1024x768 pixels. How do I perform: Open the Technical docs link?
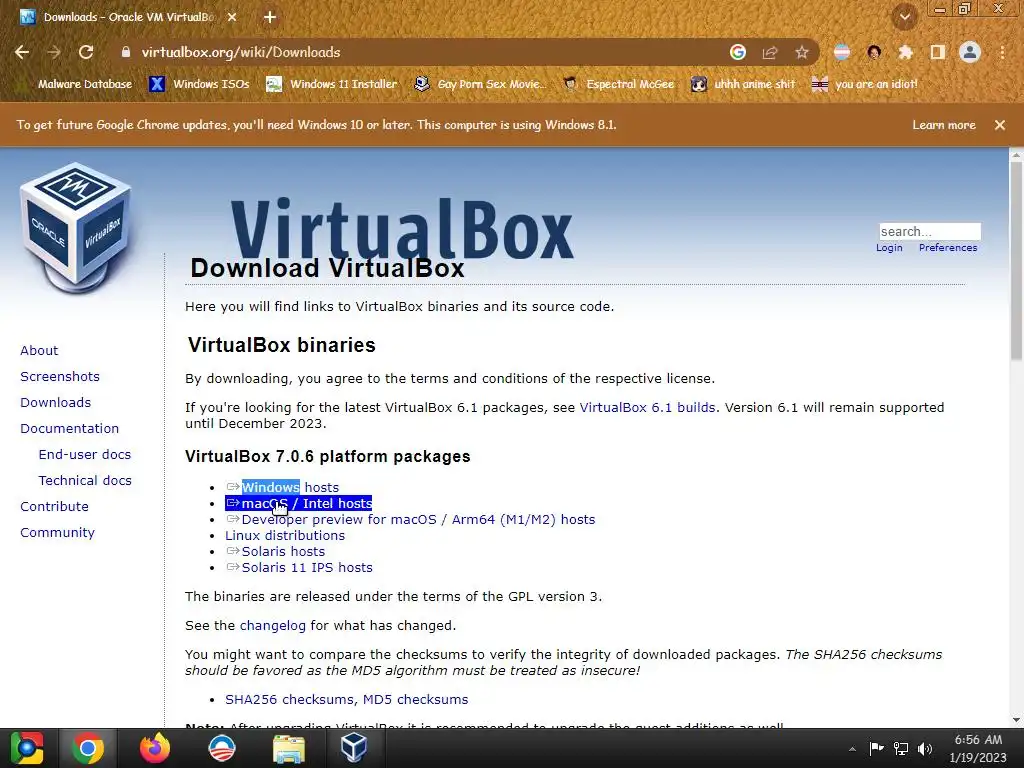pos(85,481)
